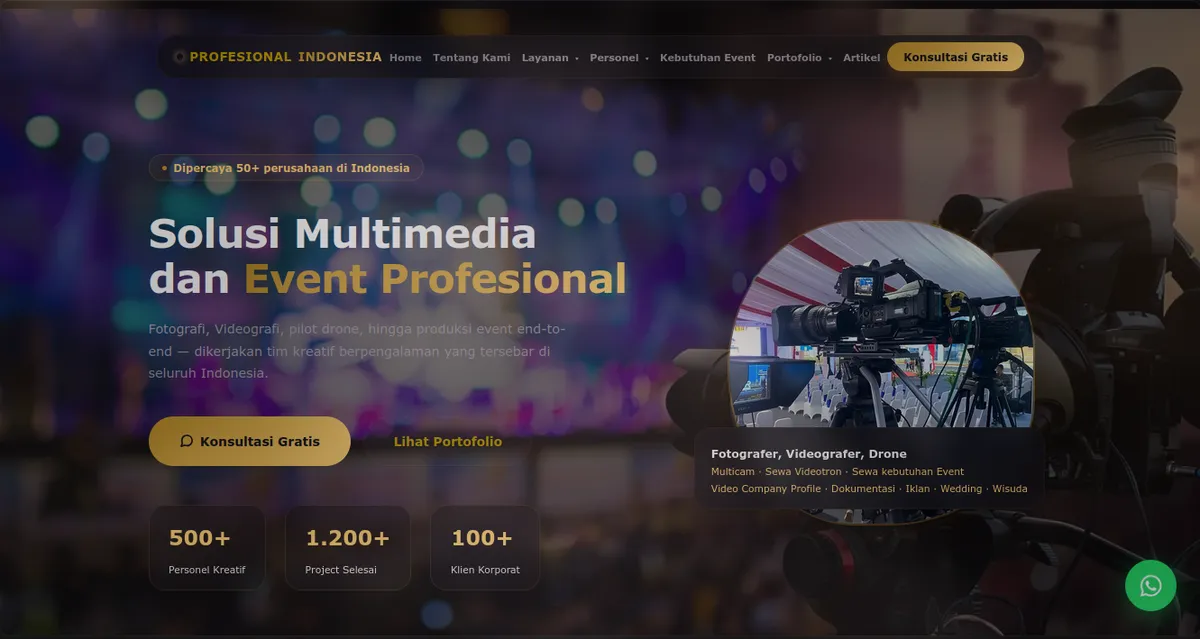Expand the Layanan dropdown menu

(550, 58)
